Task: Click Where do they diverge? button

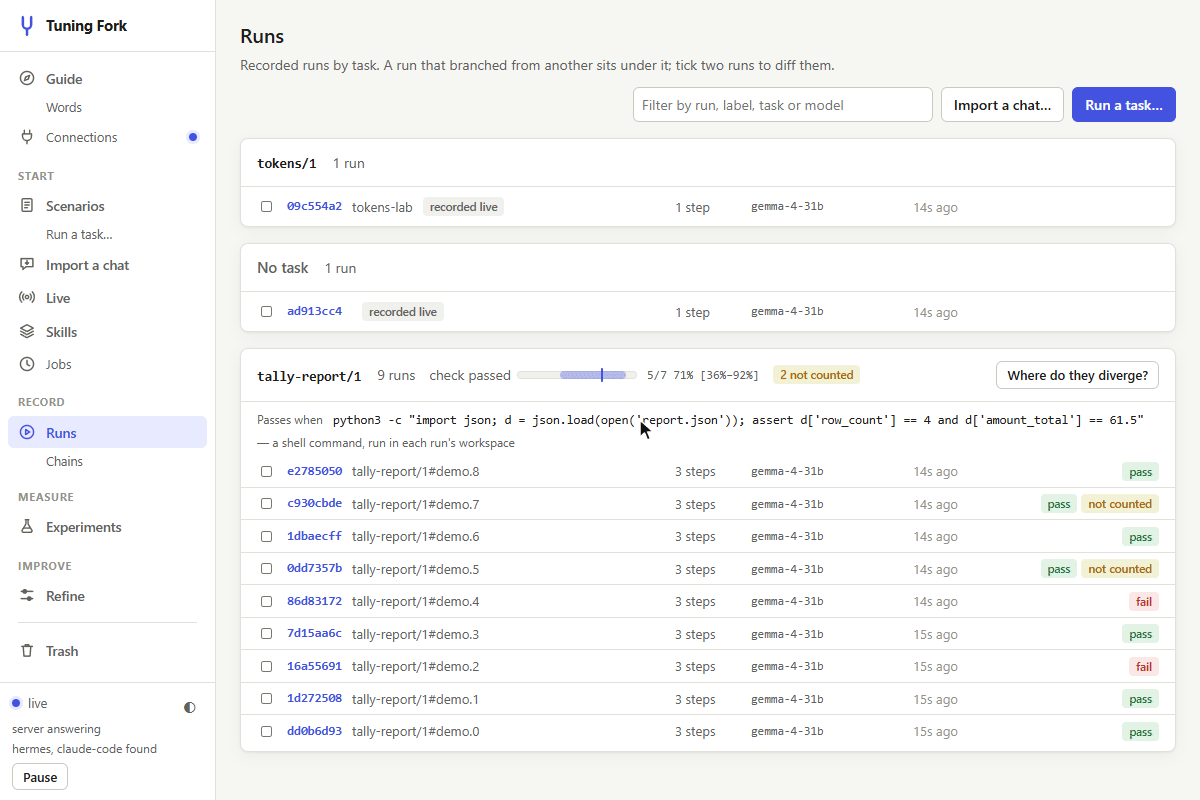Action: coord(1078,375)
